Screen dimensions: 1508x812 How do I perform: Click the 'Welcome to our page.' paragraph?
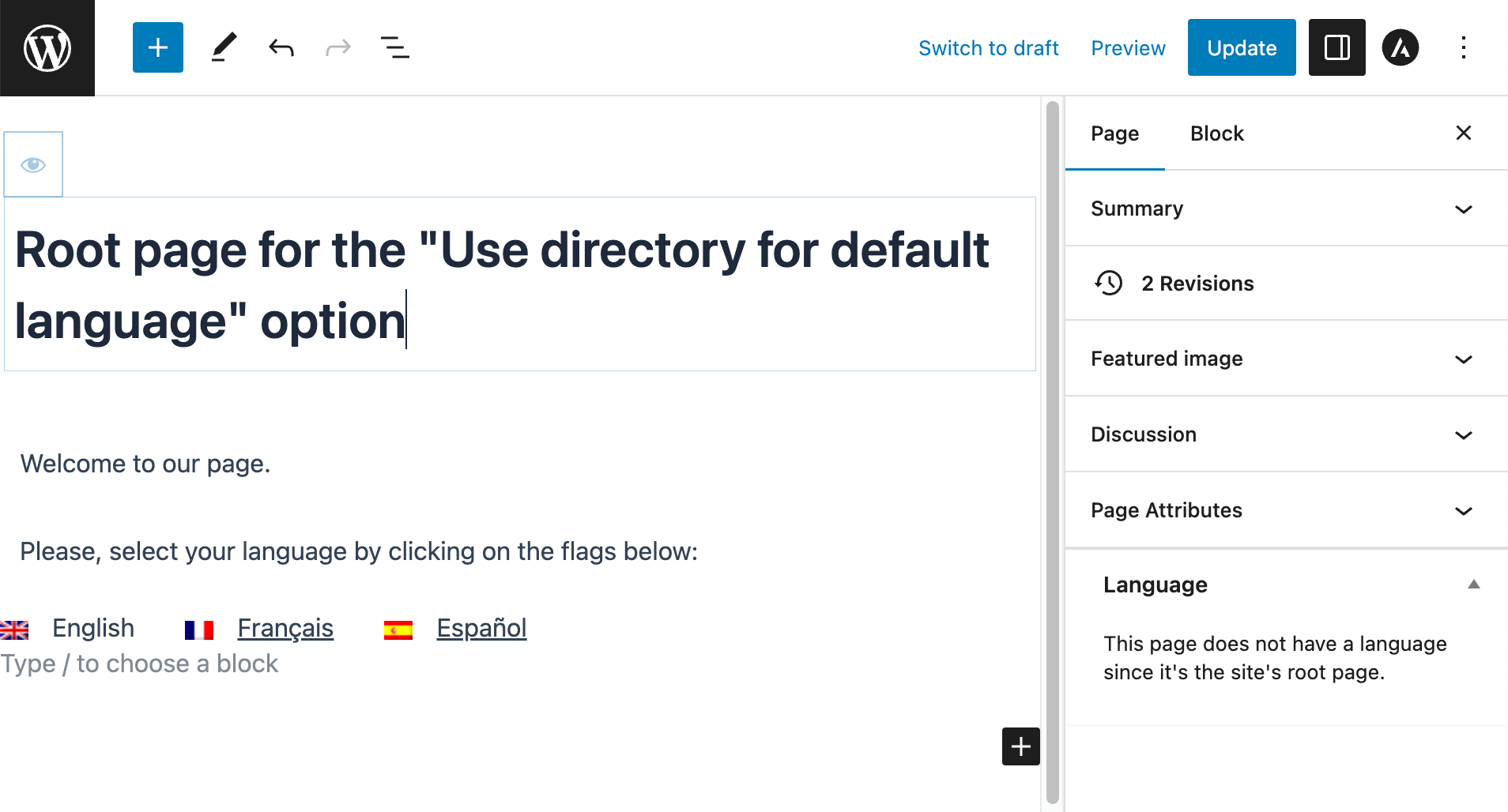pyautogui.click(x=145, y=464)
